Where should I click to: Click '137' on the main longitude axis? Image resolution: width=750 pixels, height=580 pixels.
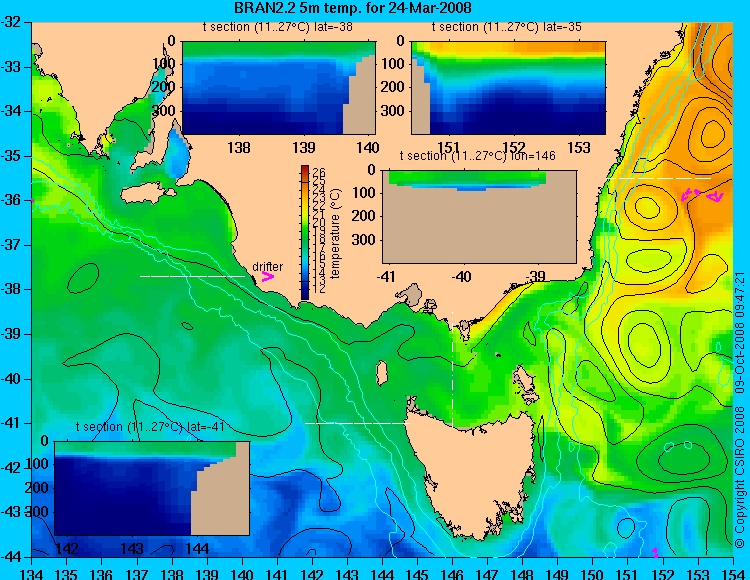[137, 574]
